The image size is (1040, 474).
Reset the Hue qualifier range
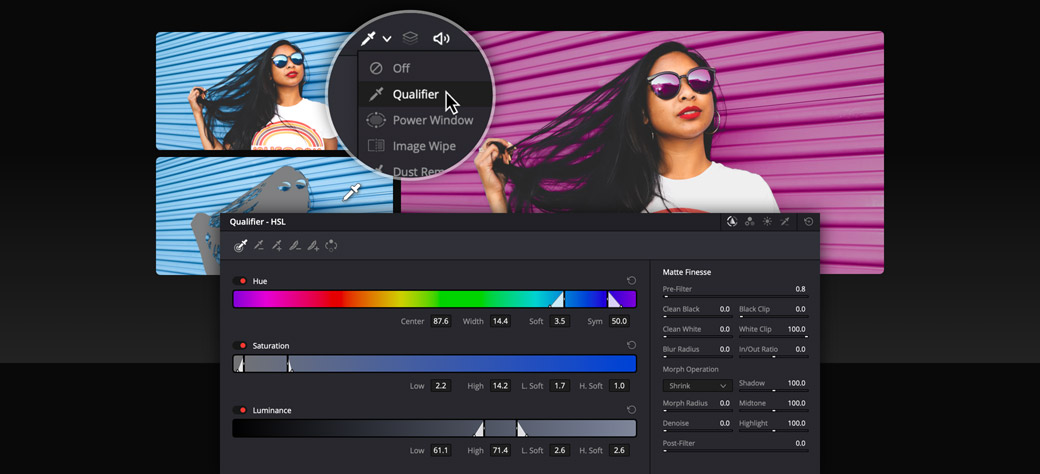pos(631,281)
